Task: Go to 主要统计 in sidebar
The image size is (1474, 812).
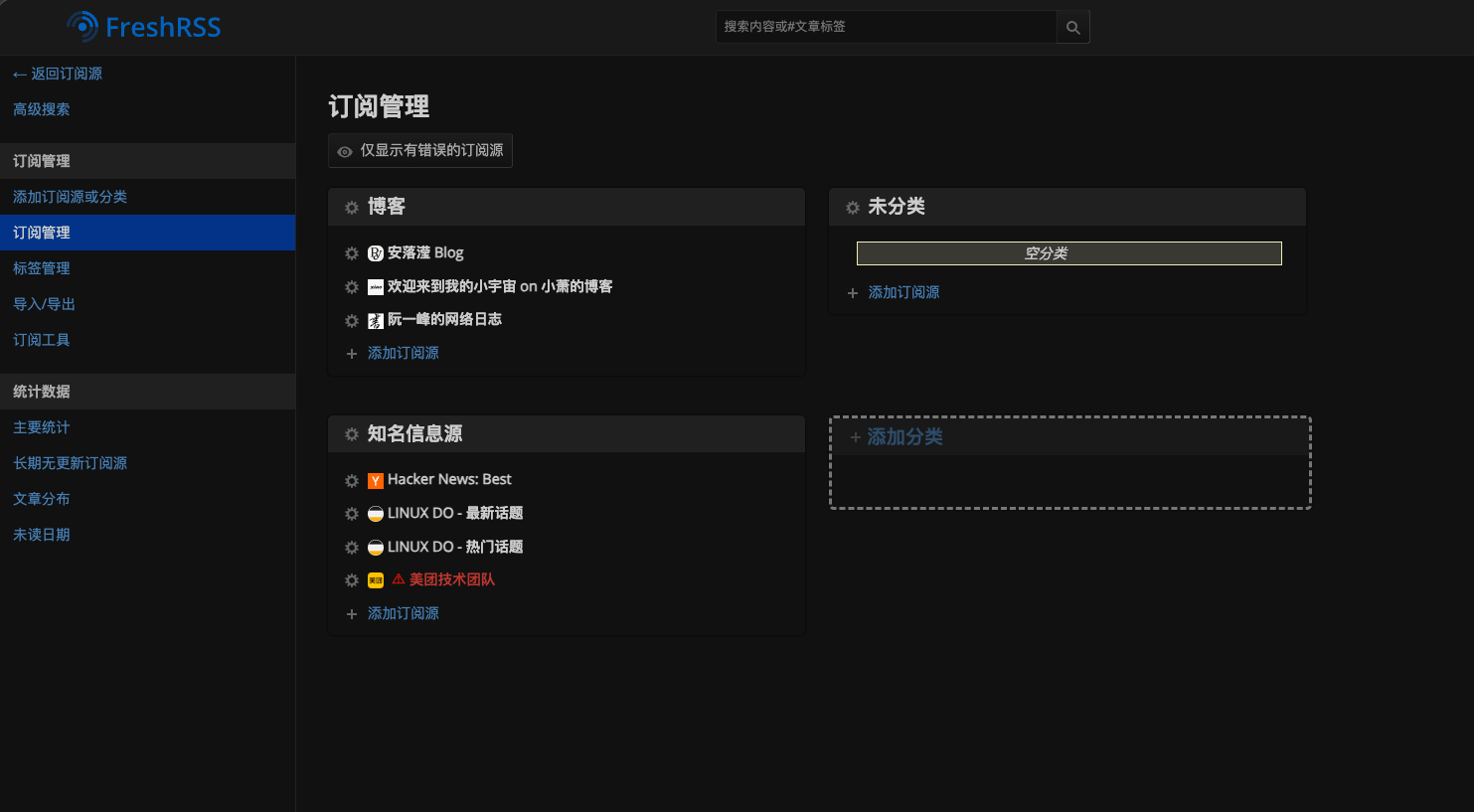Action: [42, 427]
